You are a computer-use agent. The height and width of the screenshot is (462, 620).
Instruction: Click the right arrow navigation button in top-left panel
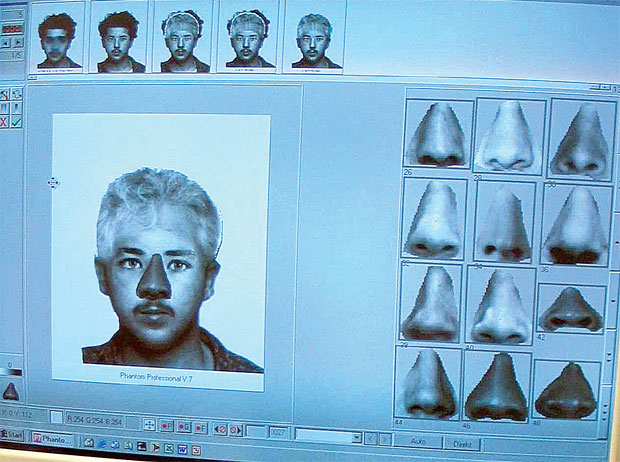[17, 43]
